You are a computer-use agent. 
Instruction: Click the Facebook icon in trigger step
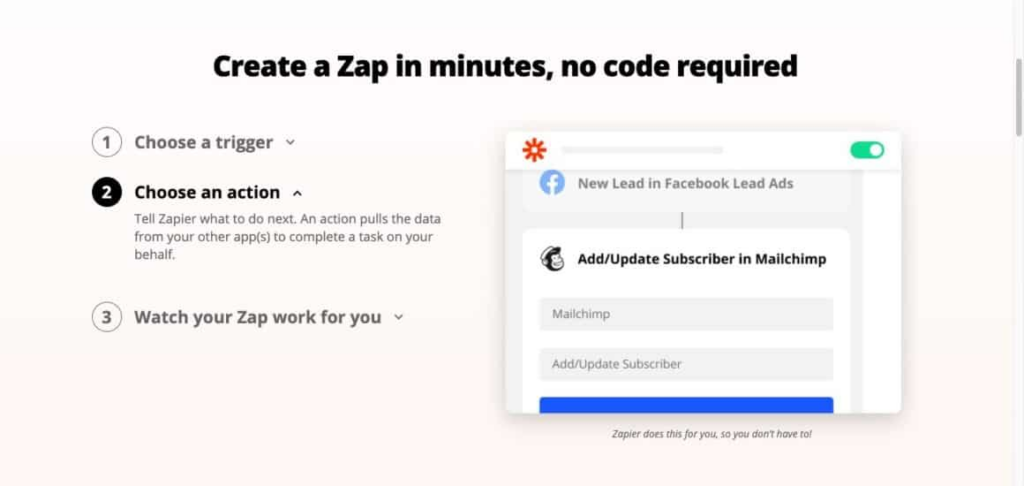click(552, 183)
